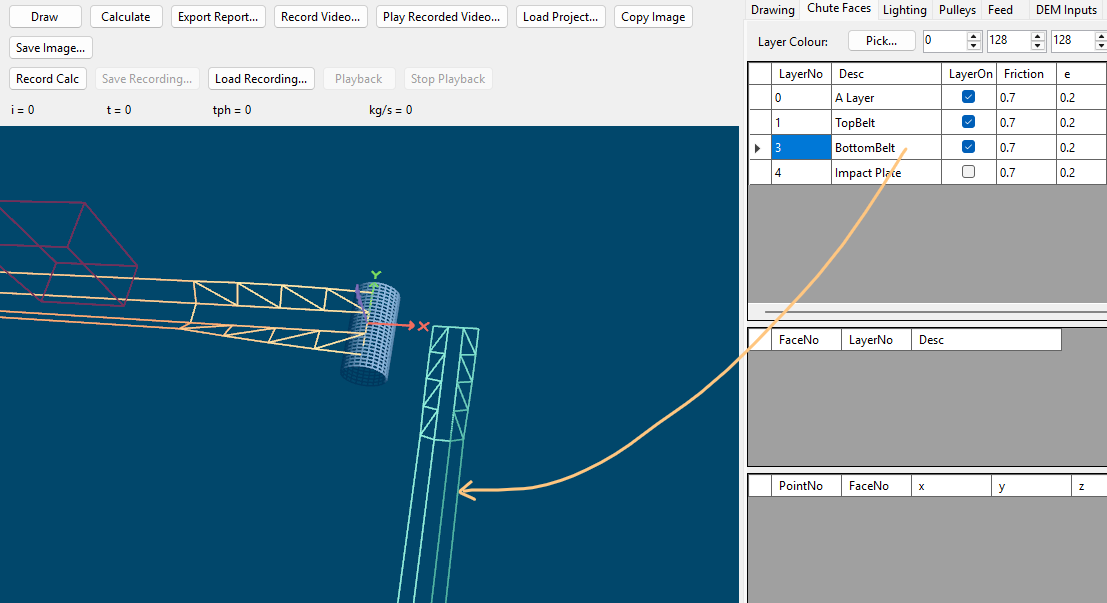
Task: Open the DEM Inputs tab
Action: click(1066, 10)
